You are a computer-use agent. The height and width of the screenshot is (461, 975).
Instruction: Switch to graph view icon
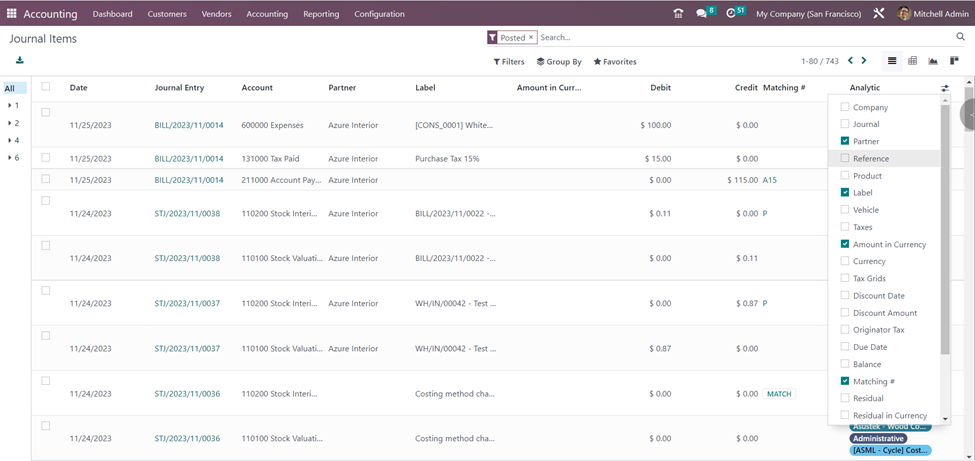(x=933, y=61)
